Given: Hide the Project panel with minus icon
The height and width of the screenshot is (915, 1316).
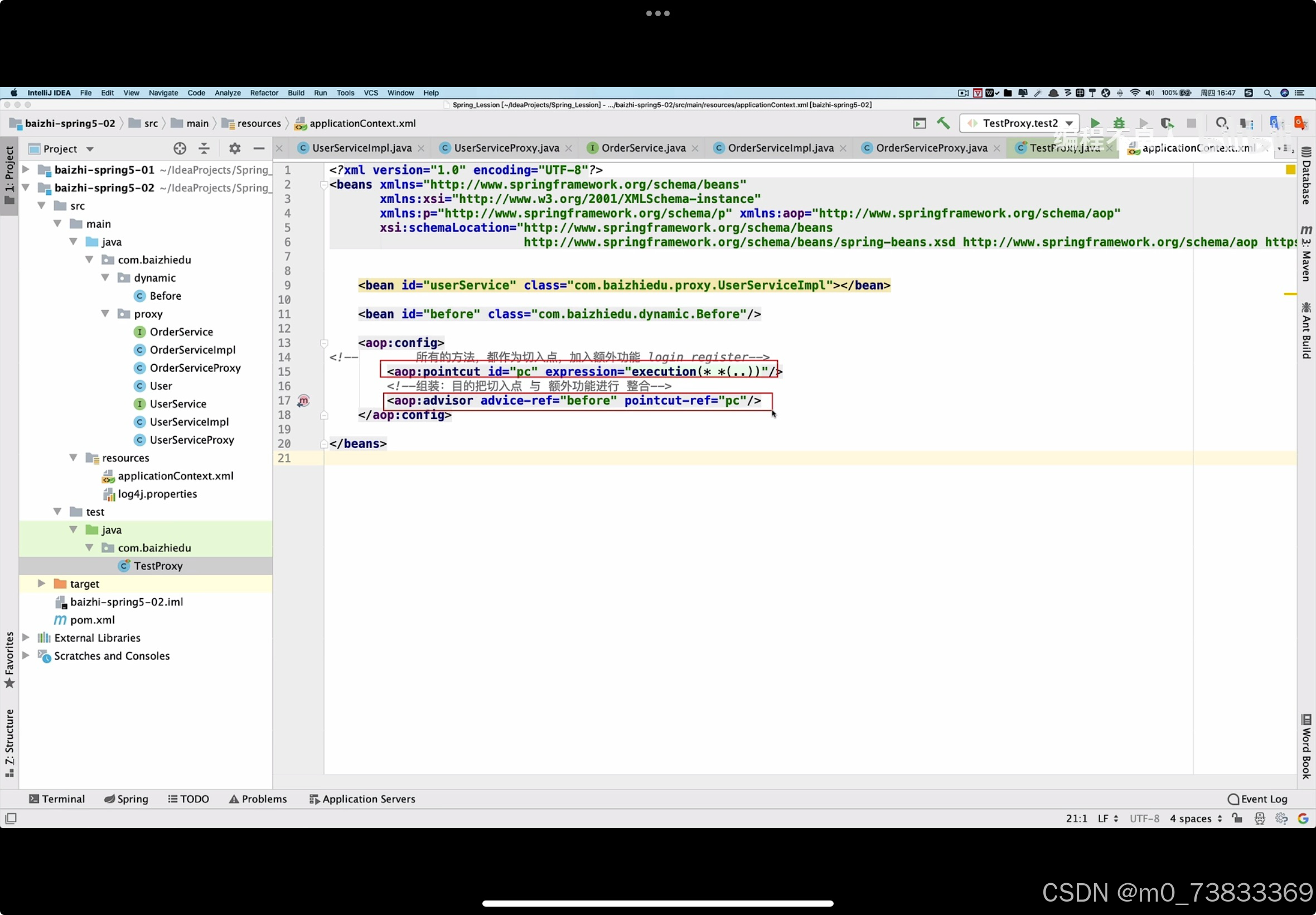Looking at the screenshot, I should (x=259, y=149).
